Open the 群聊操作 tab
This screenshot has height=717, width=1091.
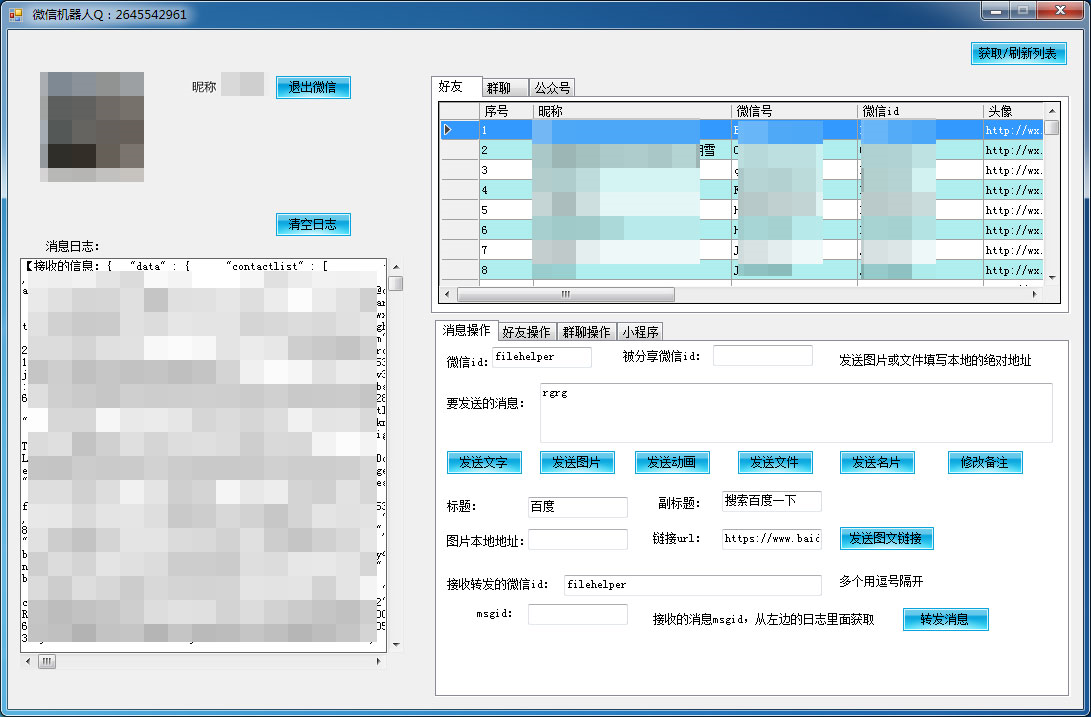[x=585, y=331]
